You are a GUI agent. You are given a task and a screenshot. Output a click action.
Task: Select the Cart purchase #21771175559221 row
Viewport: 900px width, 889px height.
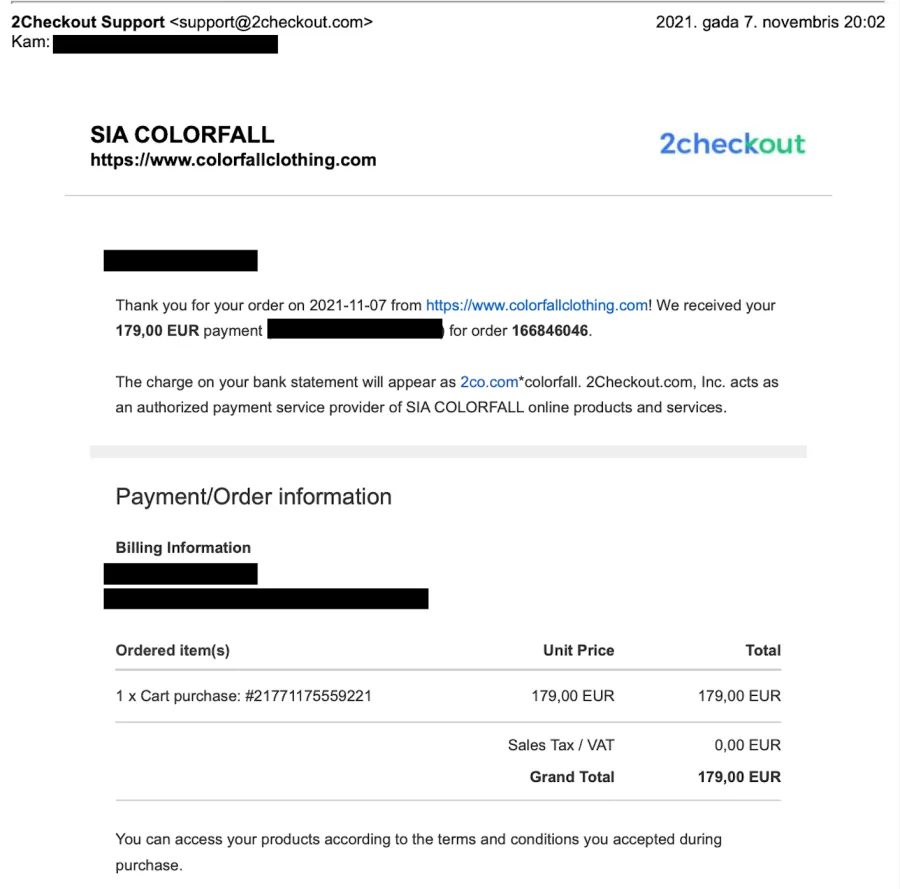tap(448, 696)
